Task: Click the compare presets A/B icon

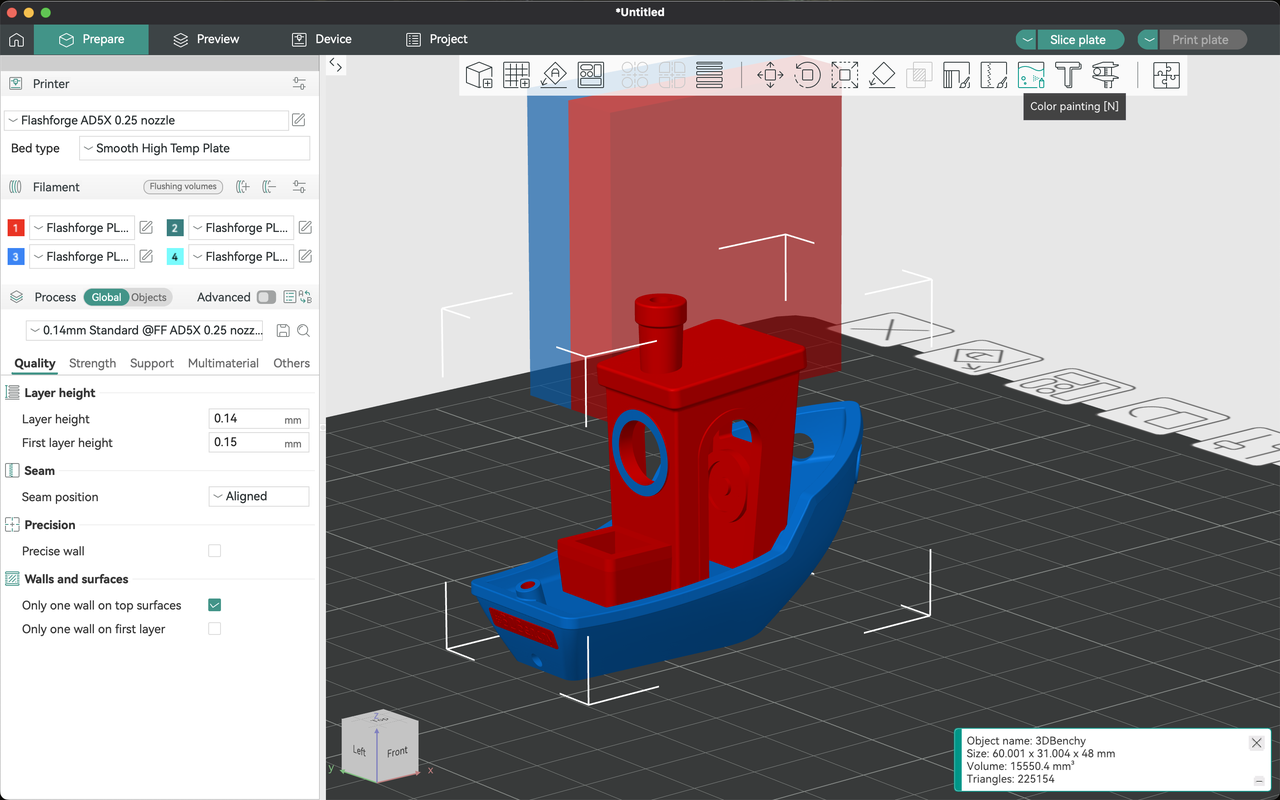Action: 305,297
